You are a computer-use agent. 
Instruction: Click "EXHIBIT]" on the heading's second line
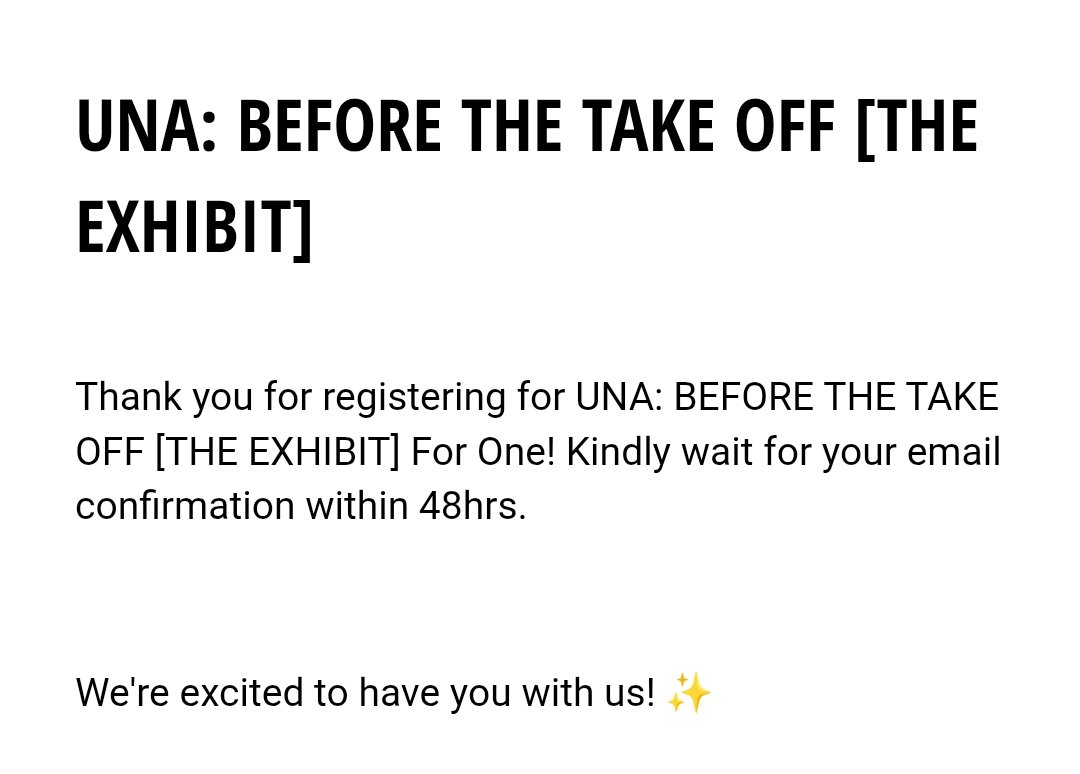tap(194, 226)
